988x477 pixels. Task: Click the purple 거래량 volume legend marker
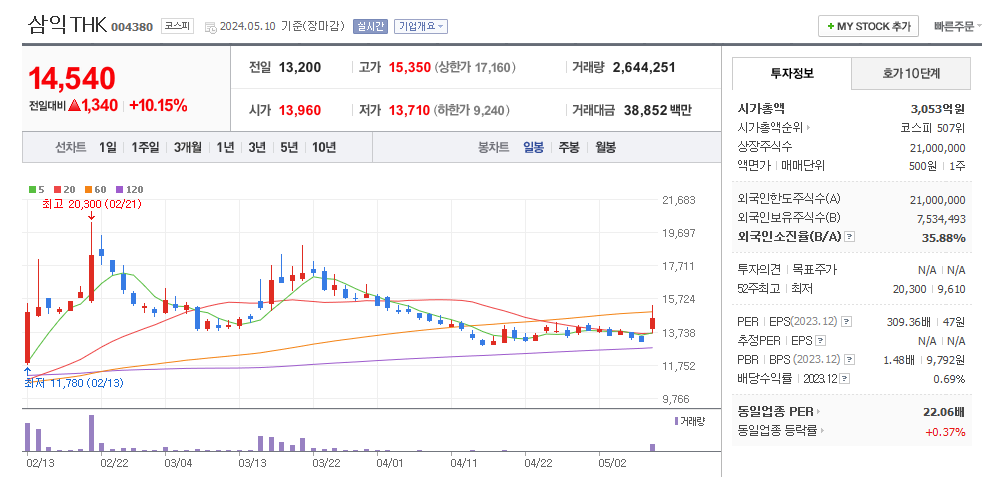[677, 421]
